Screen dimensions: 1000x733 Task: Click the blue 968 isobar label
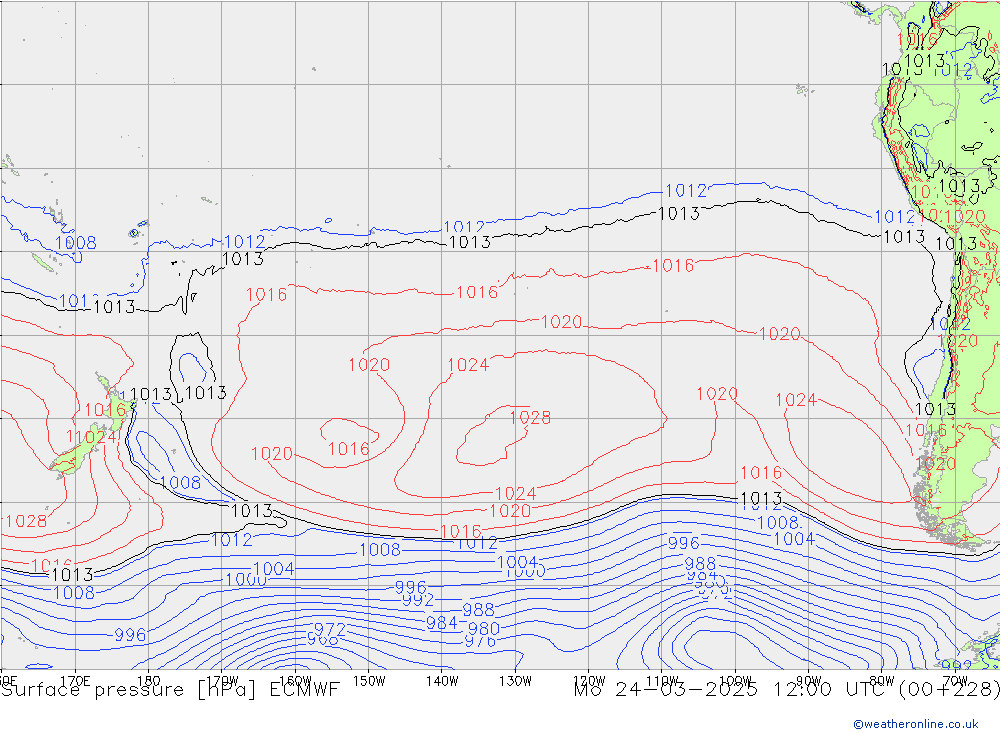pyautogui.click(x=323, y=639)
